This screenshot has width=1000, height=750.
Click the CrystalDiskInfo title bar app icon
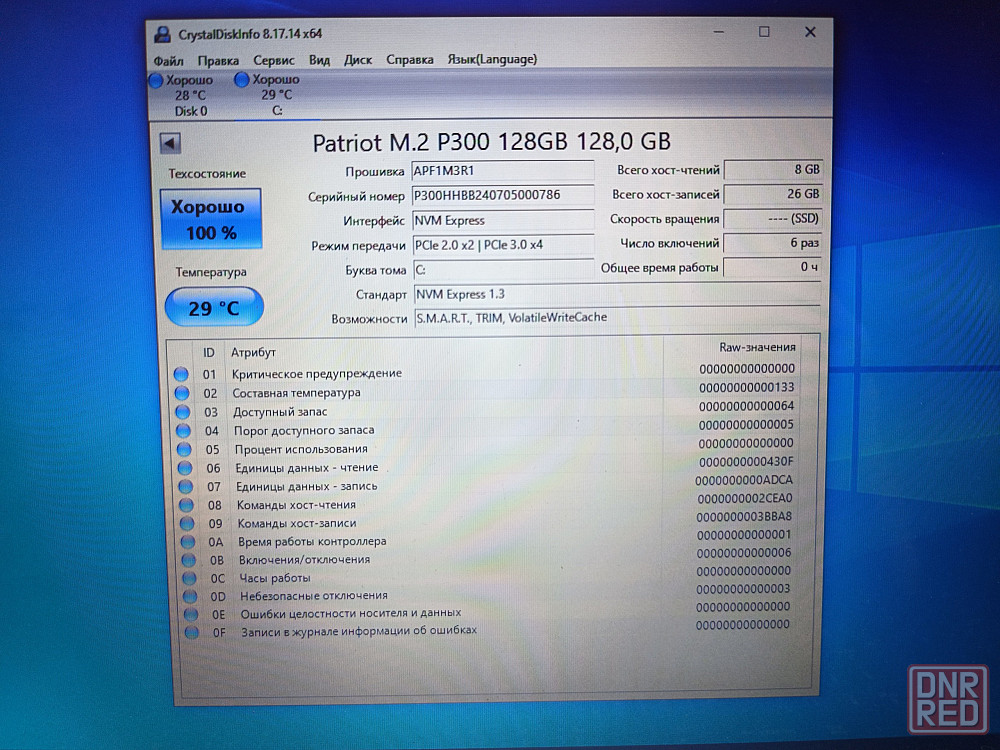click(x=163, y=34)
